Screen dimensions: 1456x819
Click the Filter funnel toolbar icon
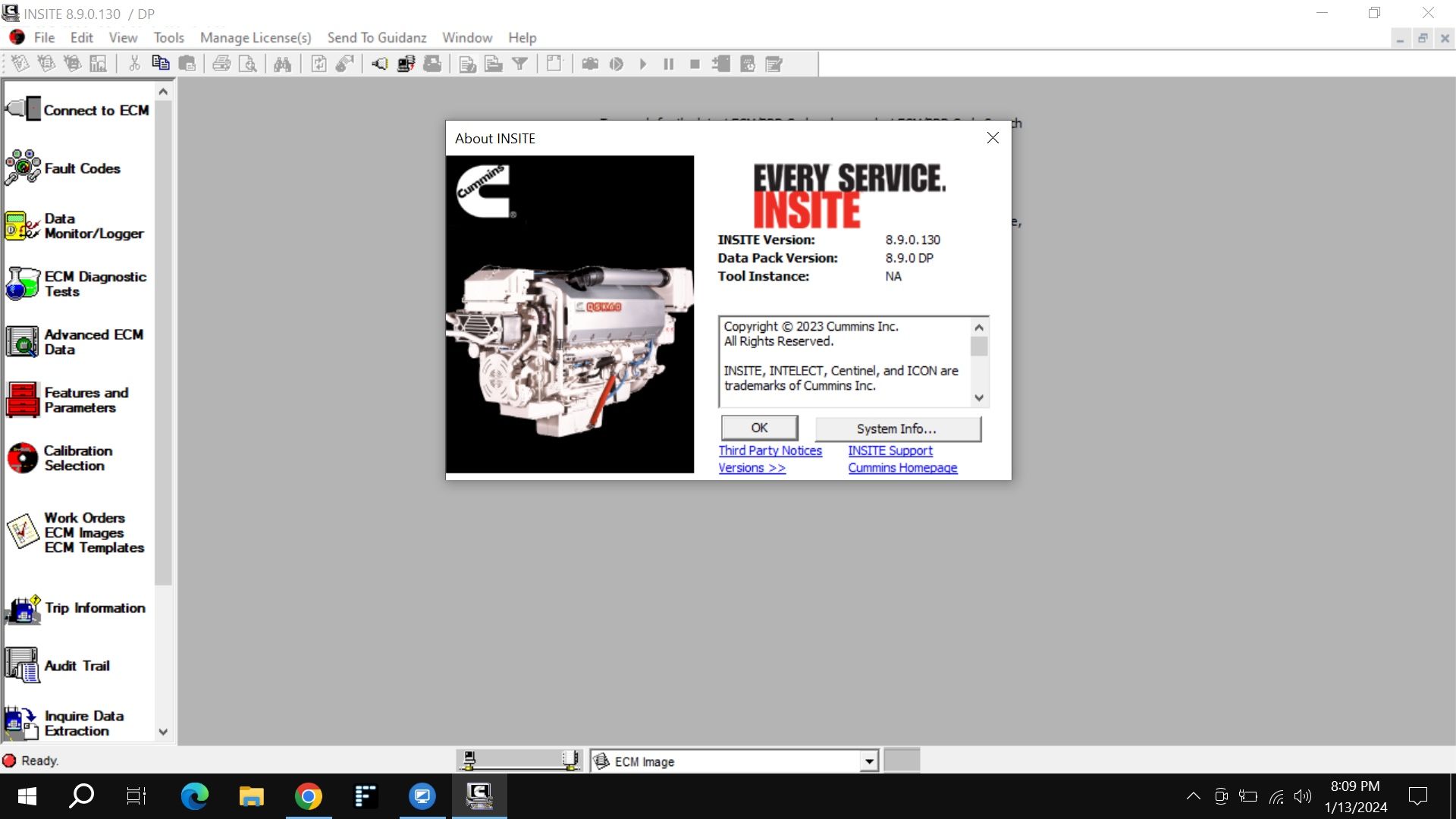(519, 64)
